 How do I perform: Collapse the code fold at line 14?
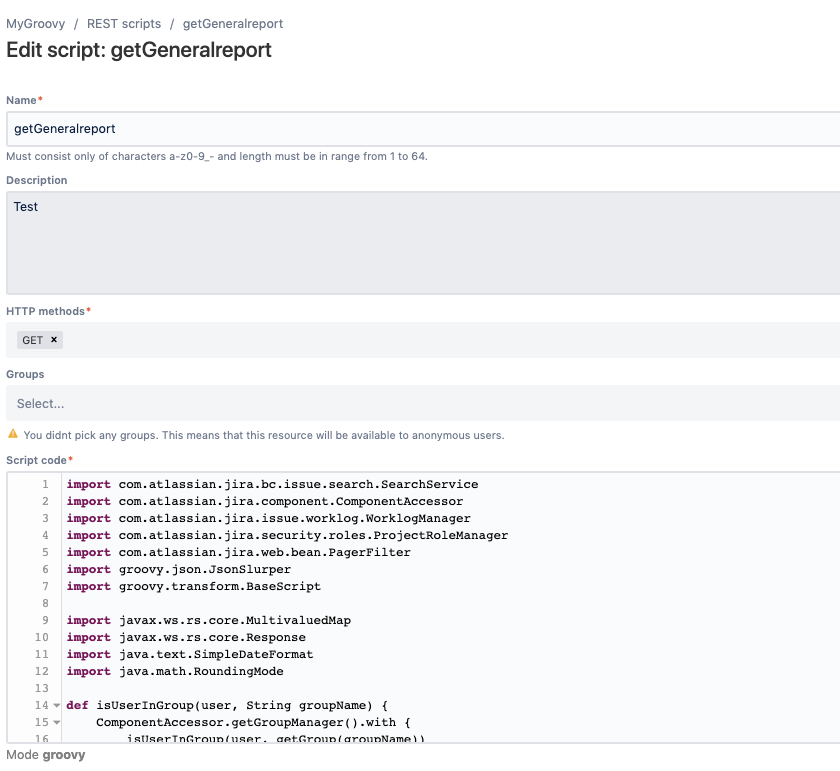57,706
